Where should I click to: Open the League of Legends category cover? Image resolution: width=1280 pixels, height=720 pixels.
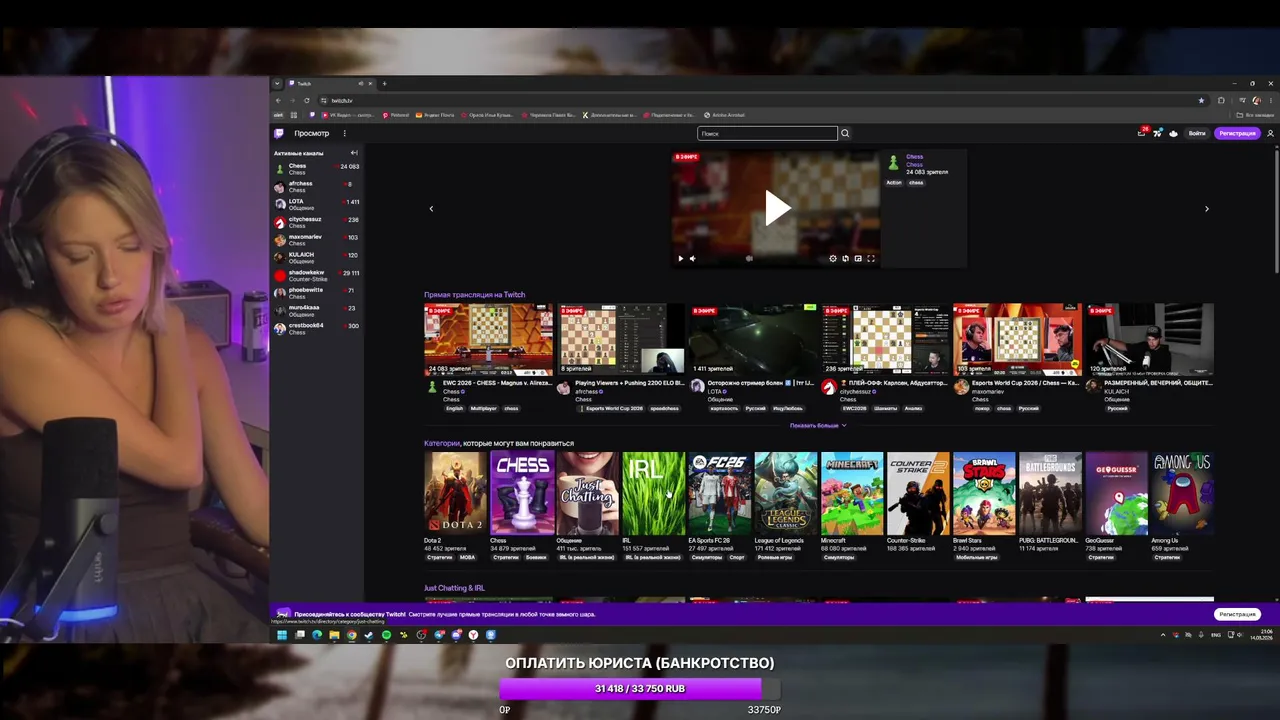[x=786, y=493]
